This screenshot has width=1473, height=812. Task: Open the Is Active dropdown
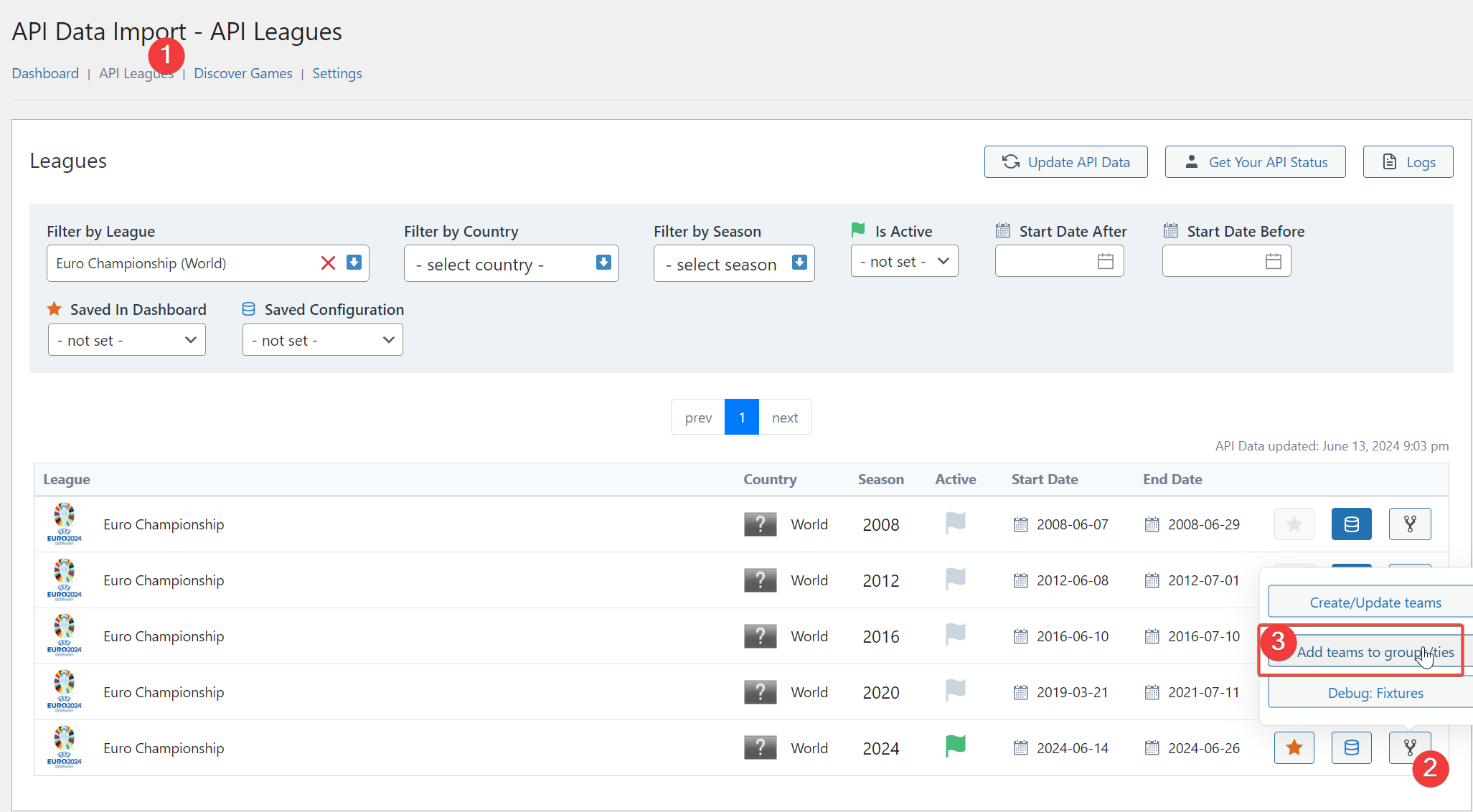[x=904, y=261]
